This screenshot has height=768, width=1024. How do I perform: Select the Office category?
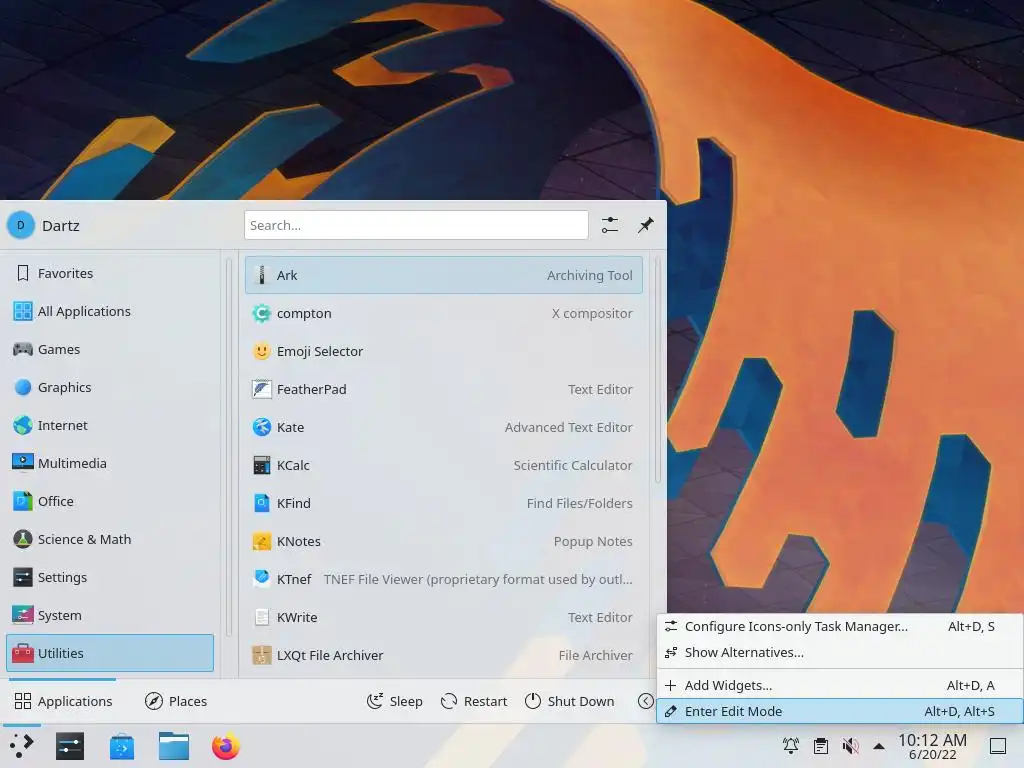pyautogui.click(x=110, y=501)
